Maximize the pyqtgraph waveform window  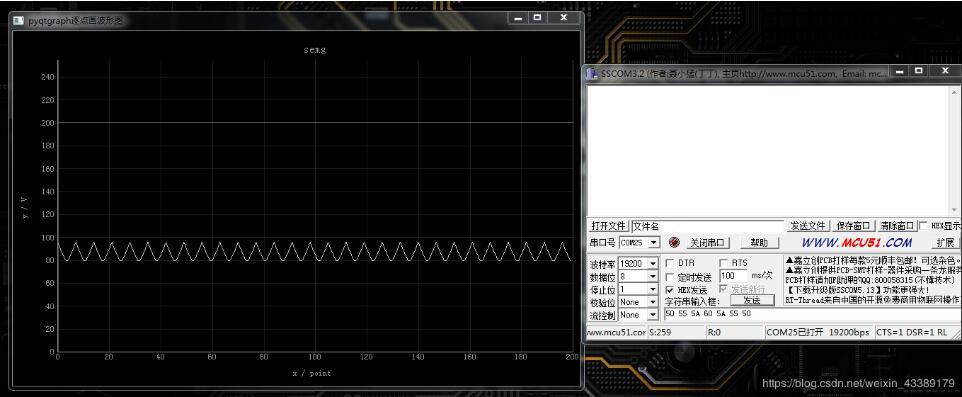click(537, 18)
